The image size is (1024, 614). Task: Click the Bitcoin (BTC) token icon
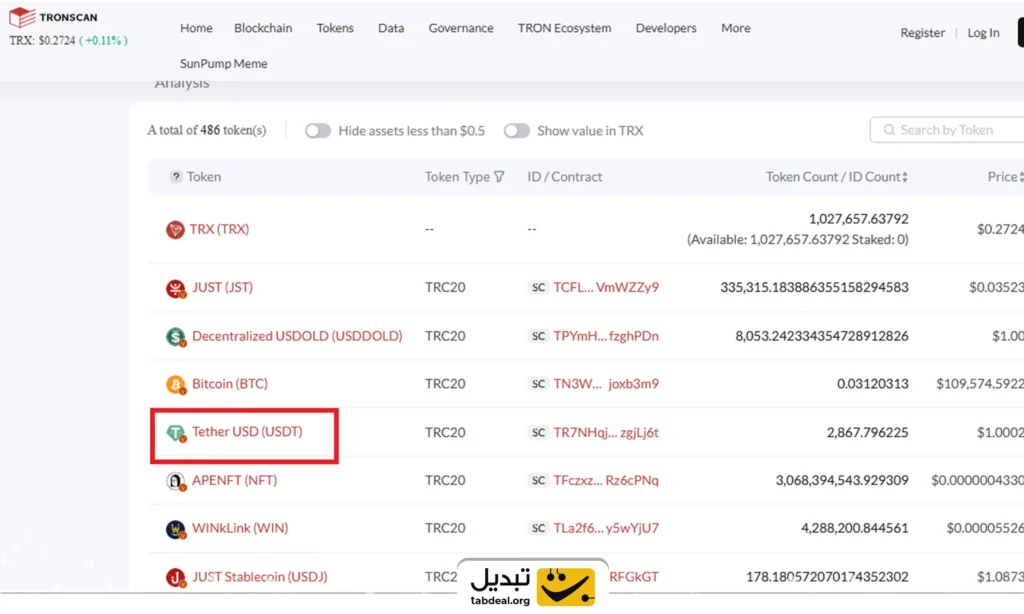click(x=175, y=384)
